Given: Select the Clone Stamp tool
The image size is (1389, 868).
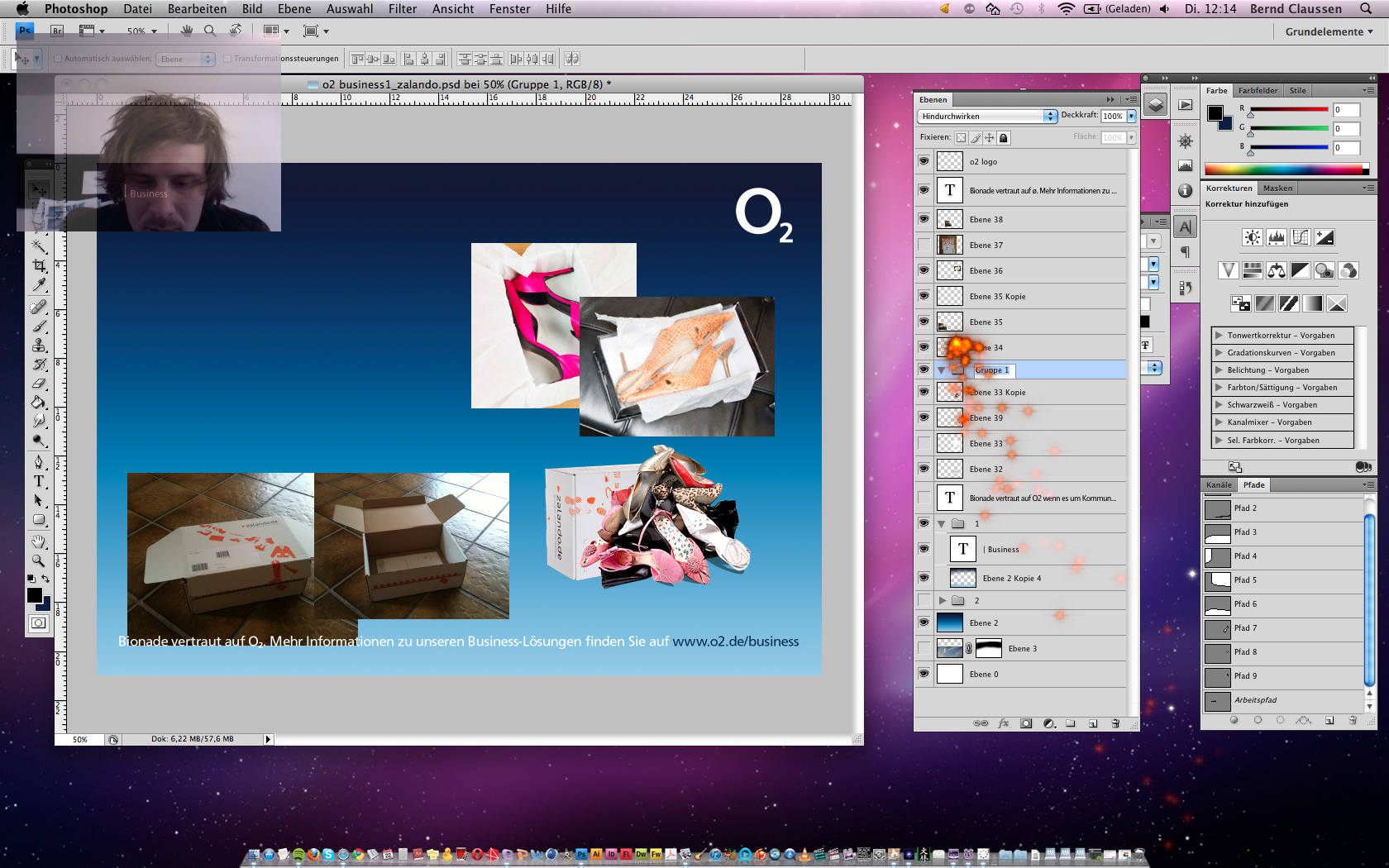Looking at the screenshot, I should point(39,345).
